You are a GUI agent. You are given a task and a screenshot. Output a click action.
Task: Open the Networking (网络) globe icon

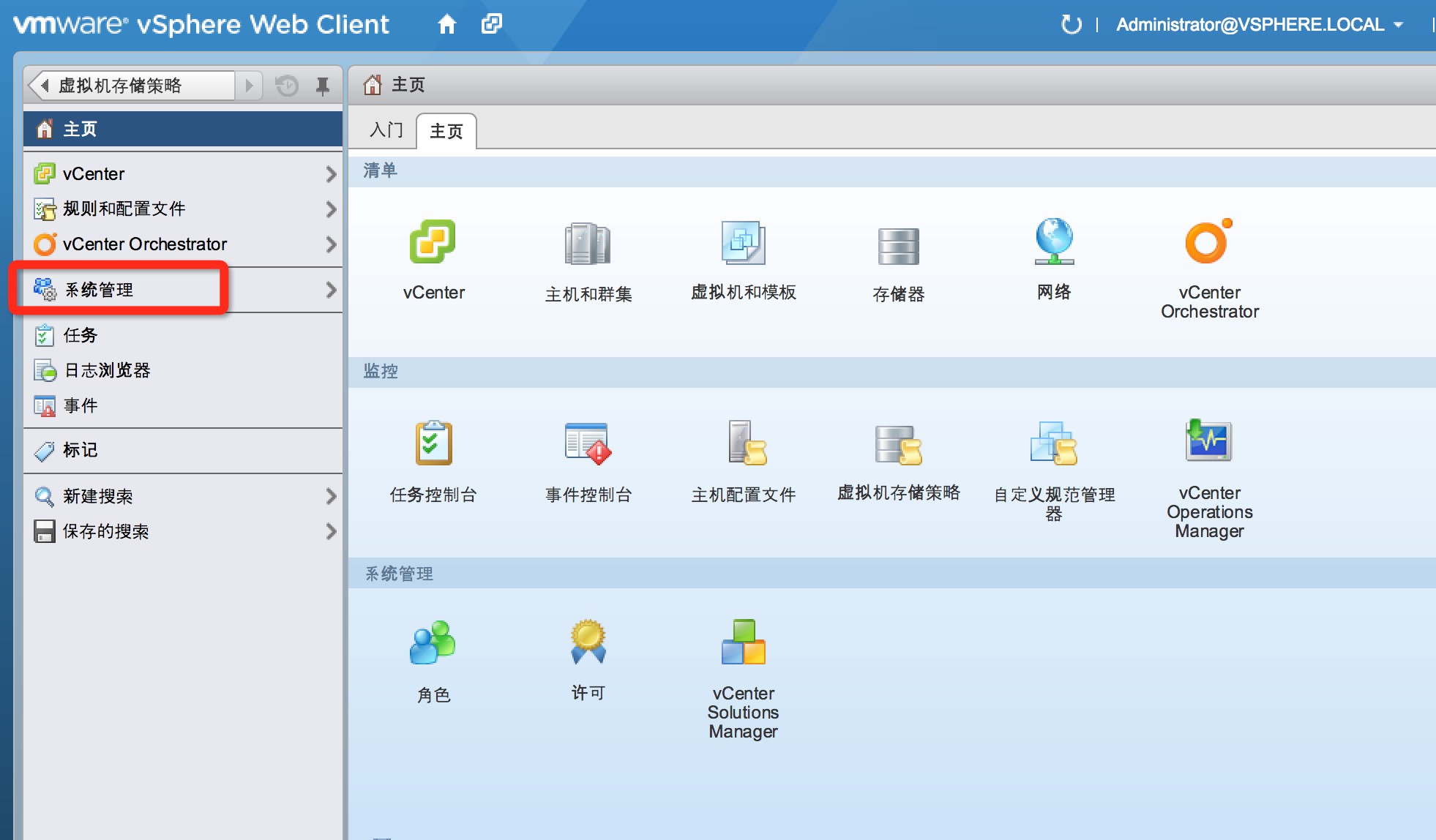click(1054, 241)
